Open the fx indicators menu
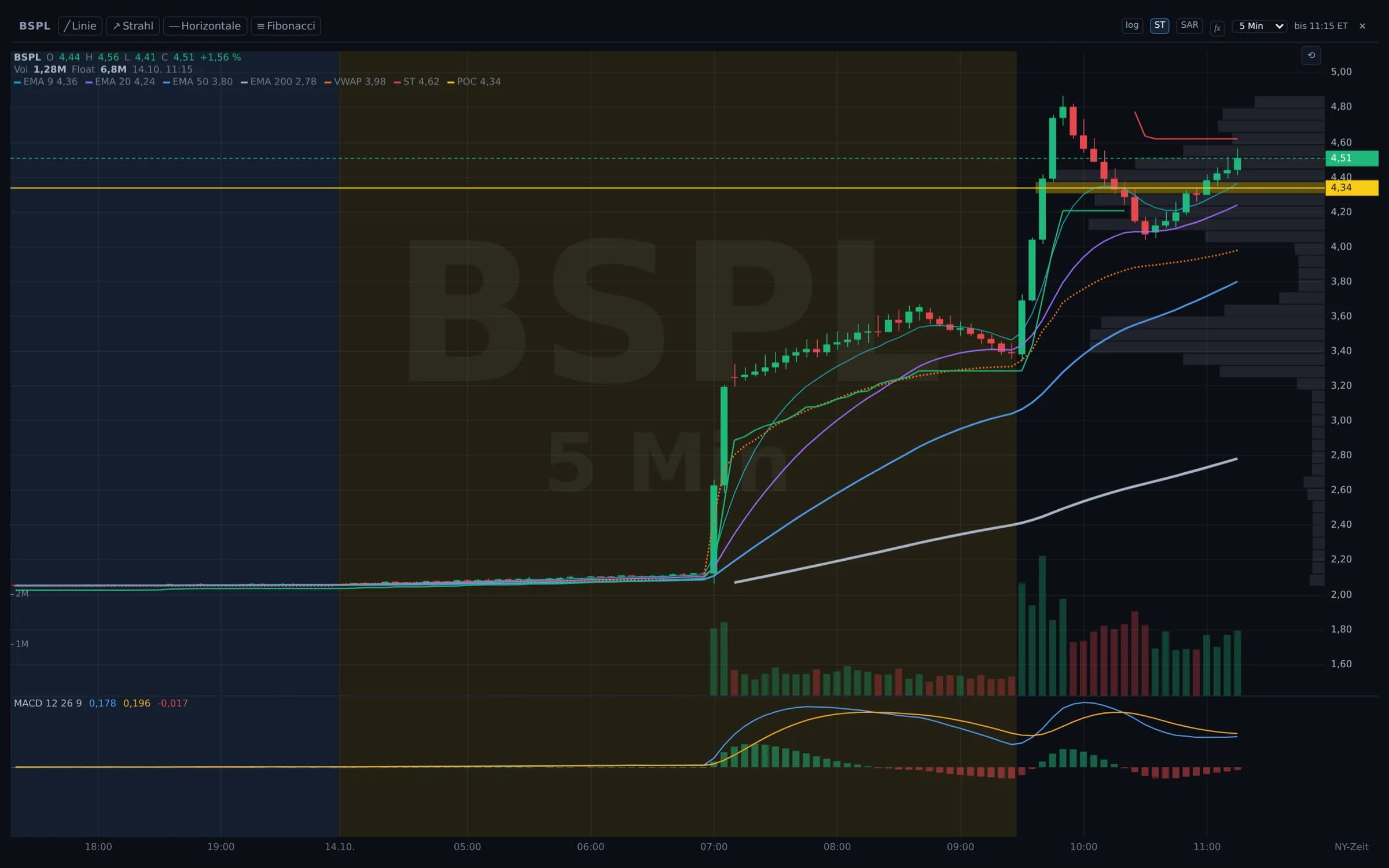 1217,28
